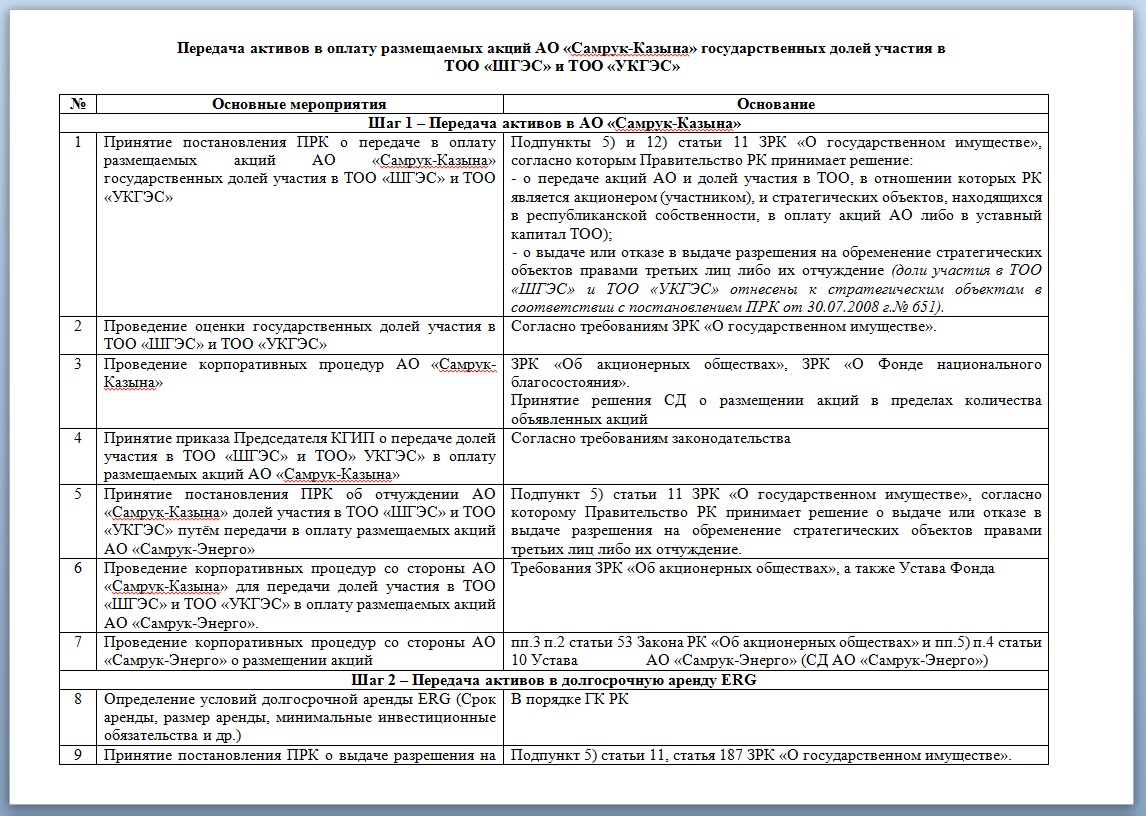Click the "Основные мероприятия" column header
Image resolution: width=1146 pixels, height=816 pixels.
[300, 104]
